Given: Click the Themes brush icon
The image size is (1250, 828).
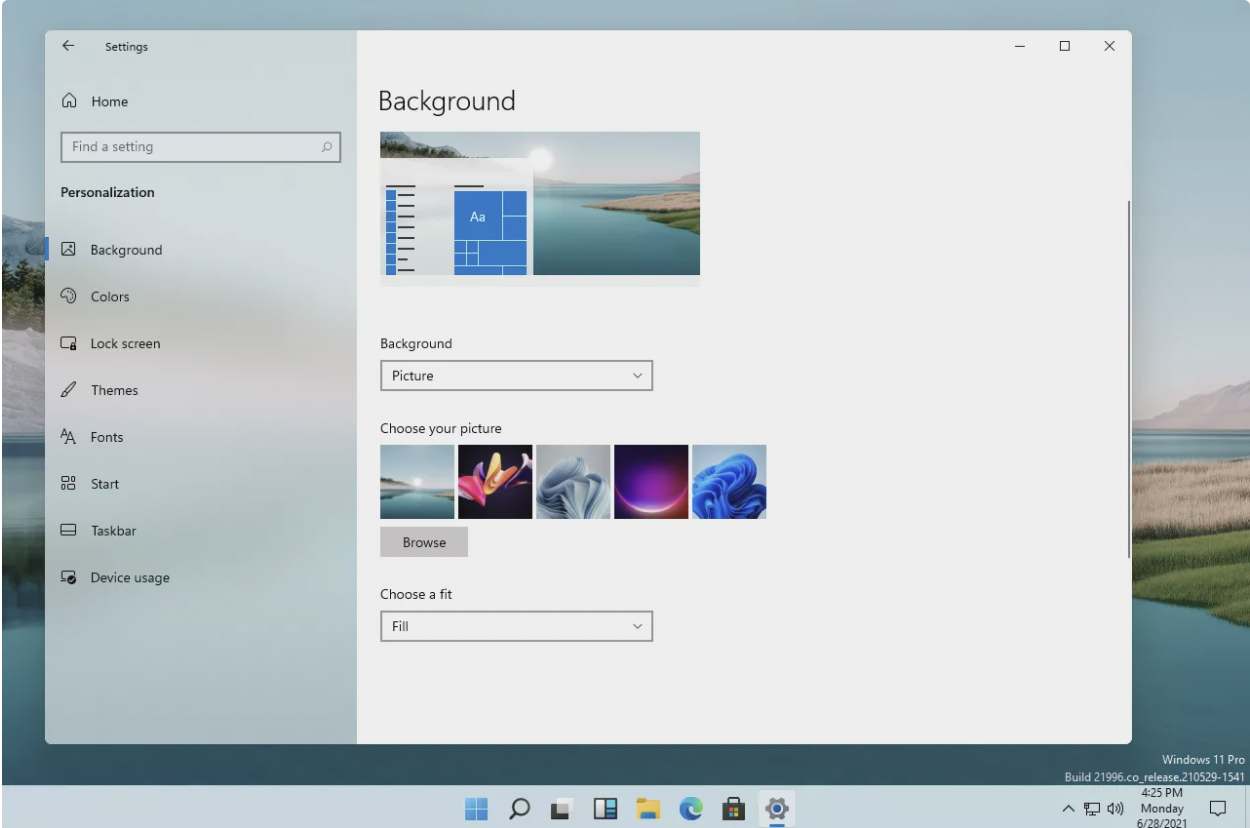Looking at the screenshot, I should 68,390.
